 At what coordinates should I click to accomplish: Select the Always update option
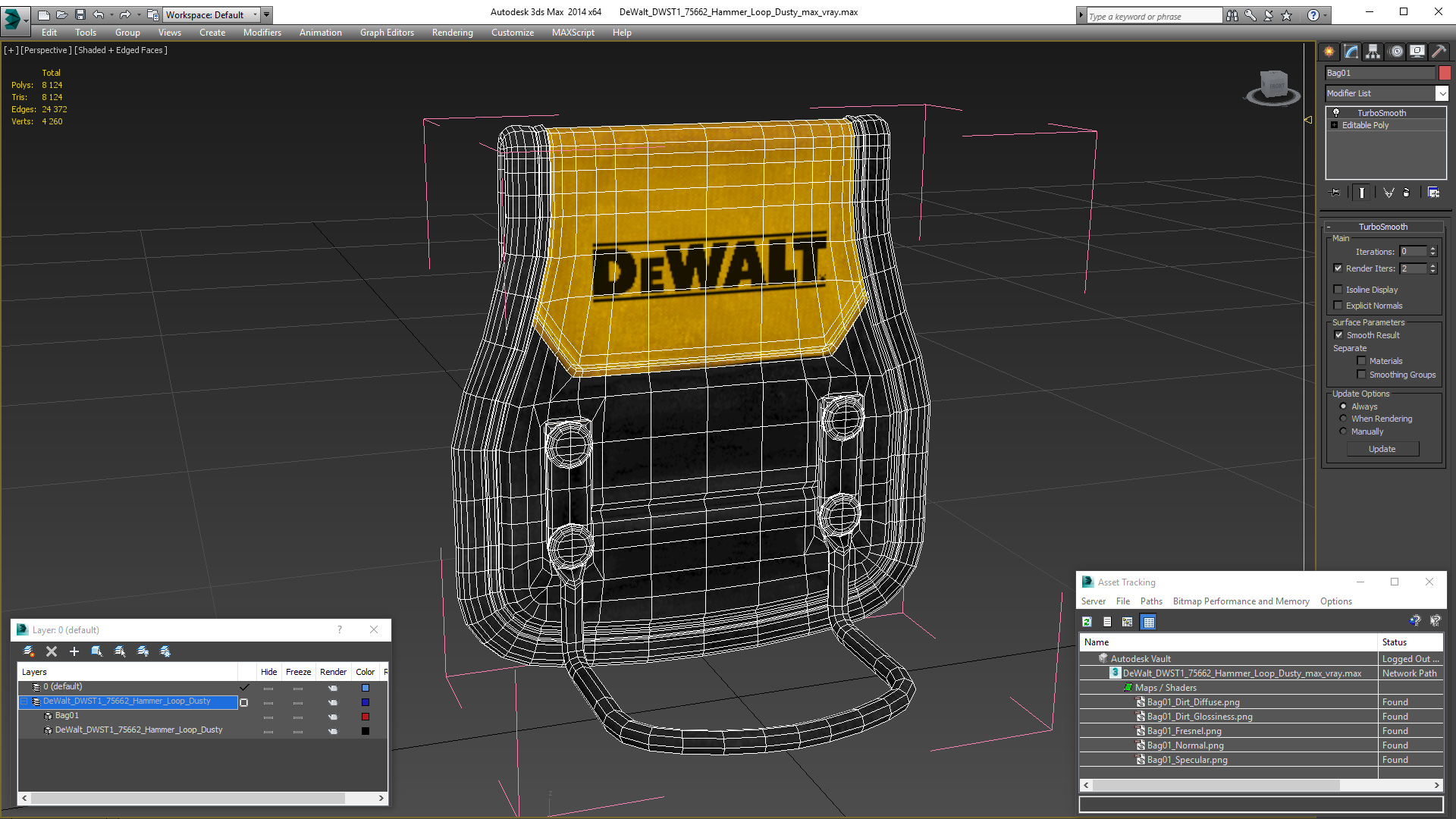pyautogui.click(x=1343, y=406)
